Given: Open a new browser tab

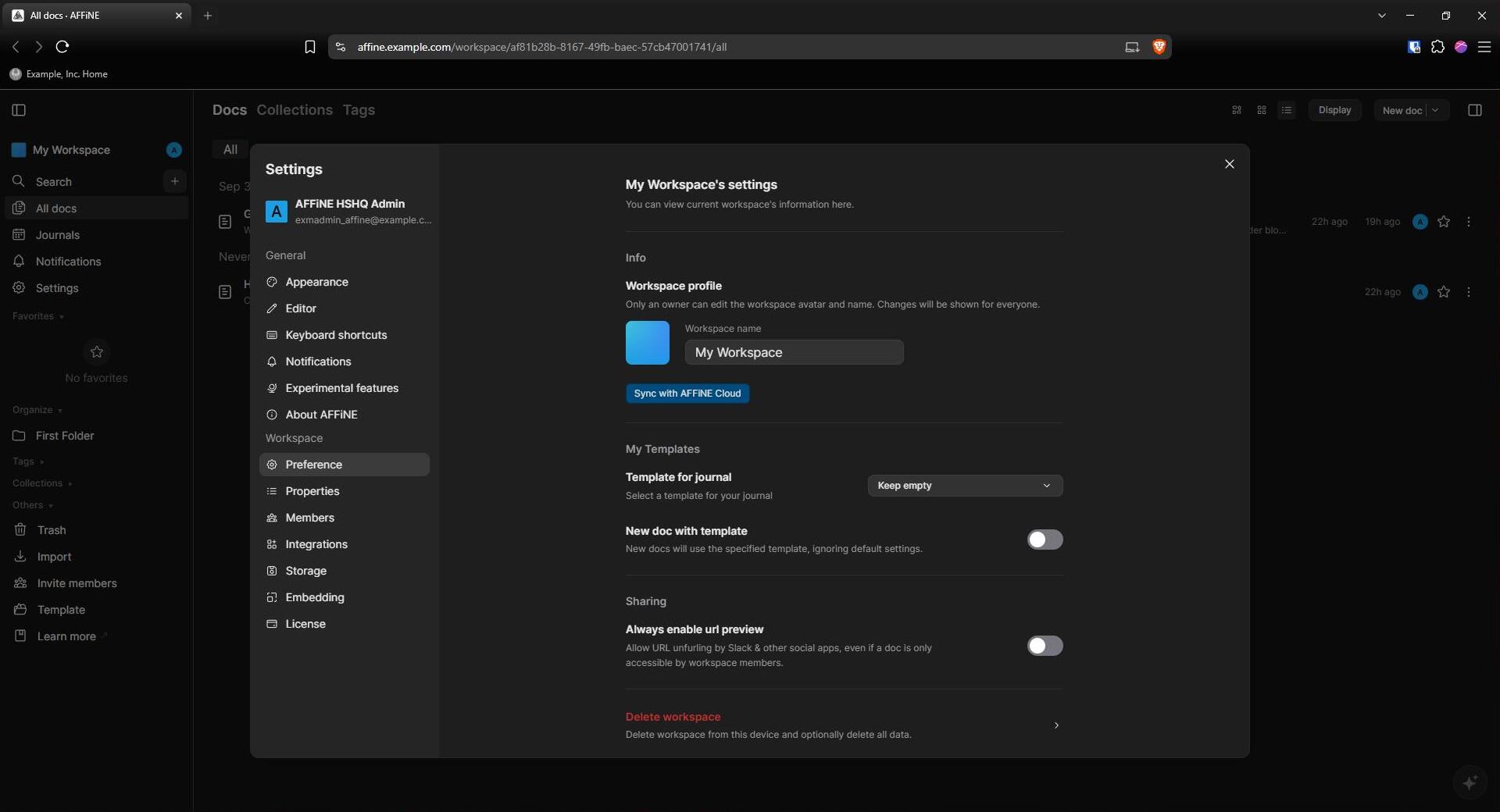Looking at the screenshot, I should (x=208, y=16).
